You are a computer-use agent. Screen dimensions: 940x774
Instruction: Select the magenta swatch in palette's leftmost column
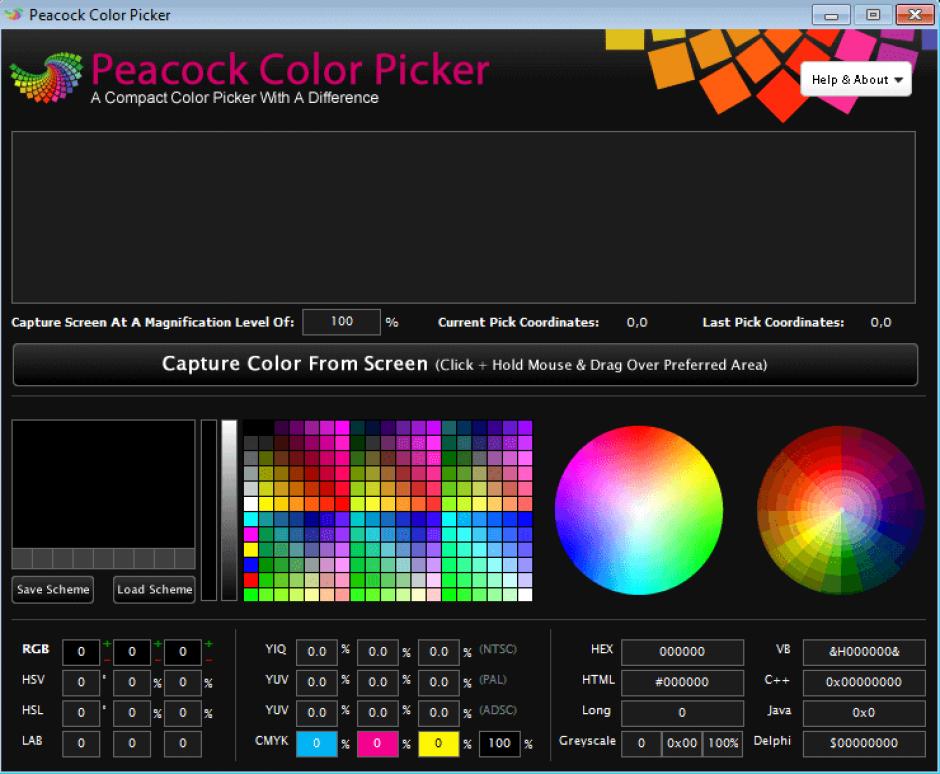click(x=251, y=534)
